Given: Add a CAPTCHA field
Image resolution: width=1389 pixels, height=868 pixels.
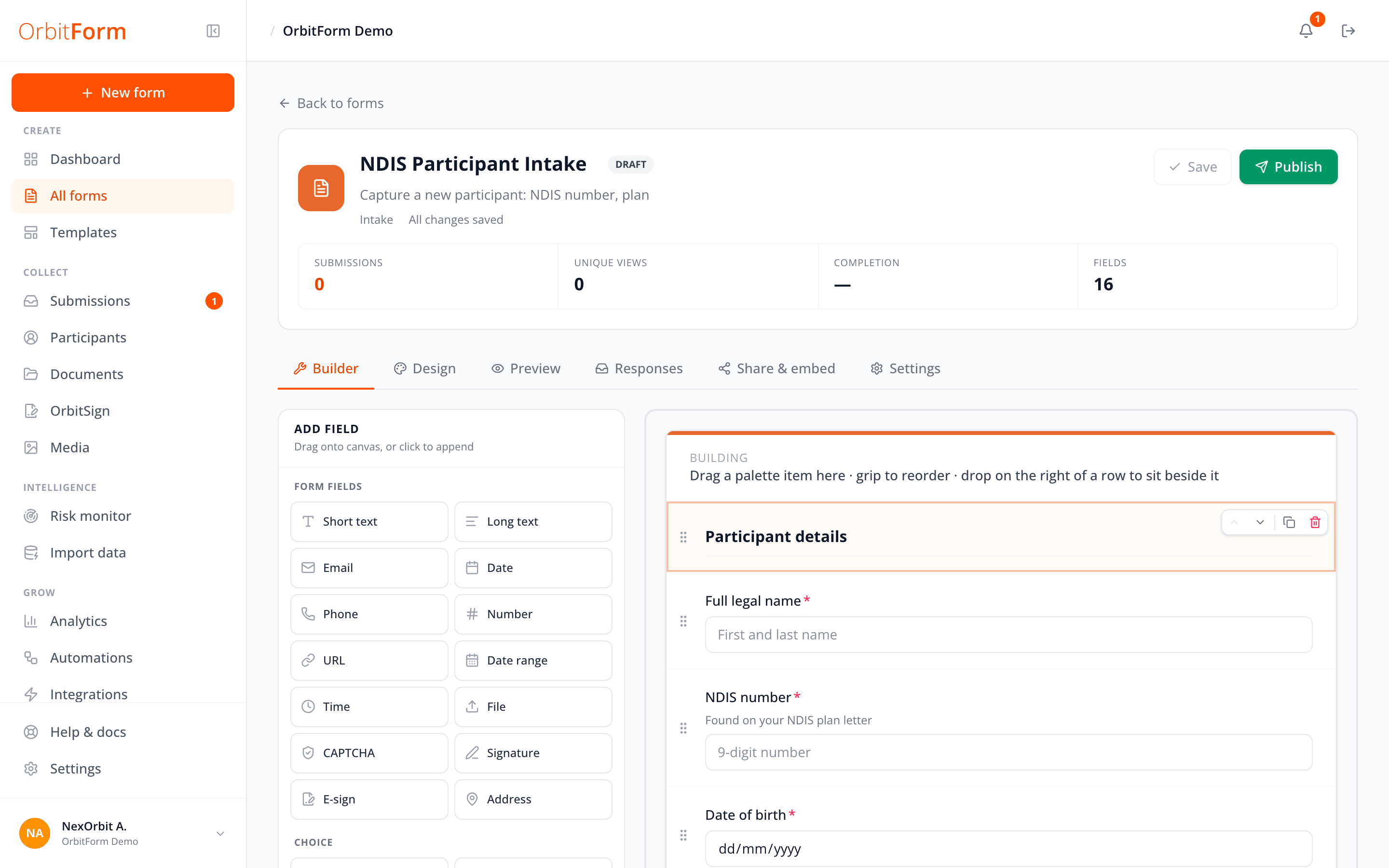Looking at the screenshot, I should 369,753.
